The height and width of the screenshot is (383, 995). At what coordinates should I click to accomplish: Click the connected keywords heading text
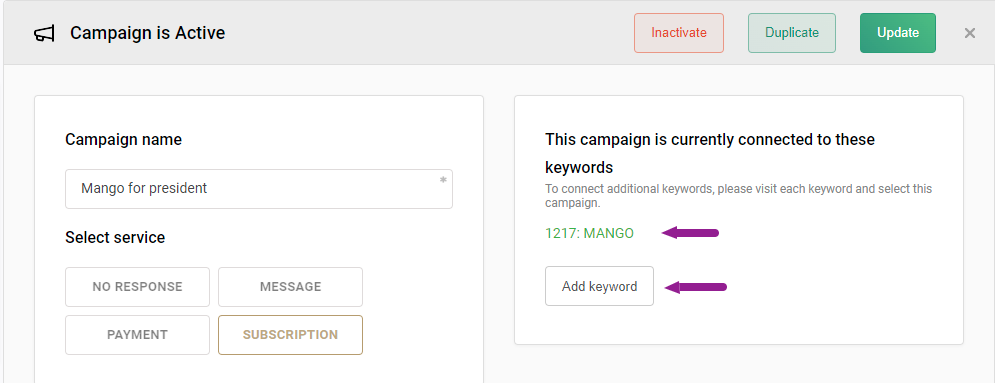click(709, 153)
